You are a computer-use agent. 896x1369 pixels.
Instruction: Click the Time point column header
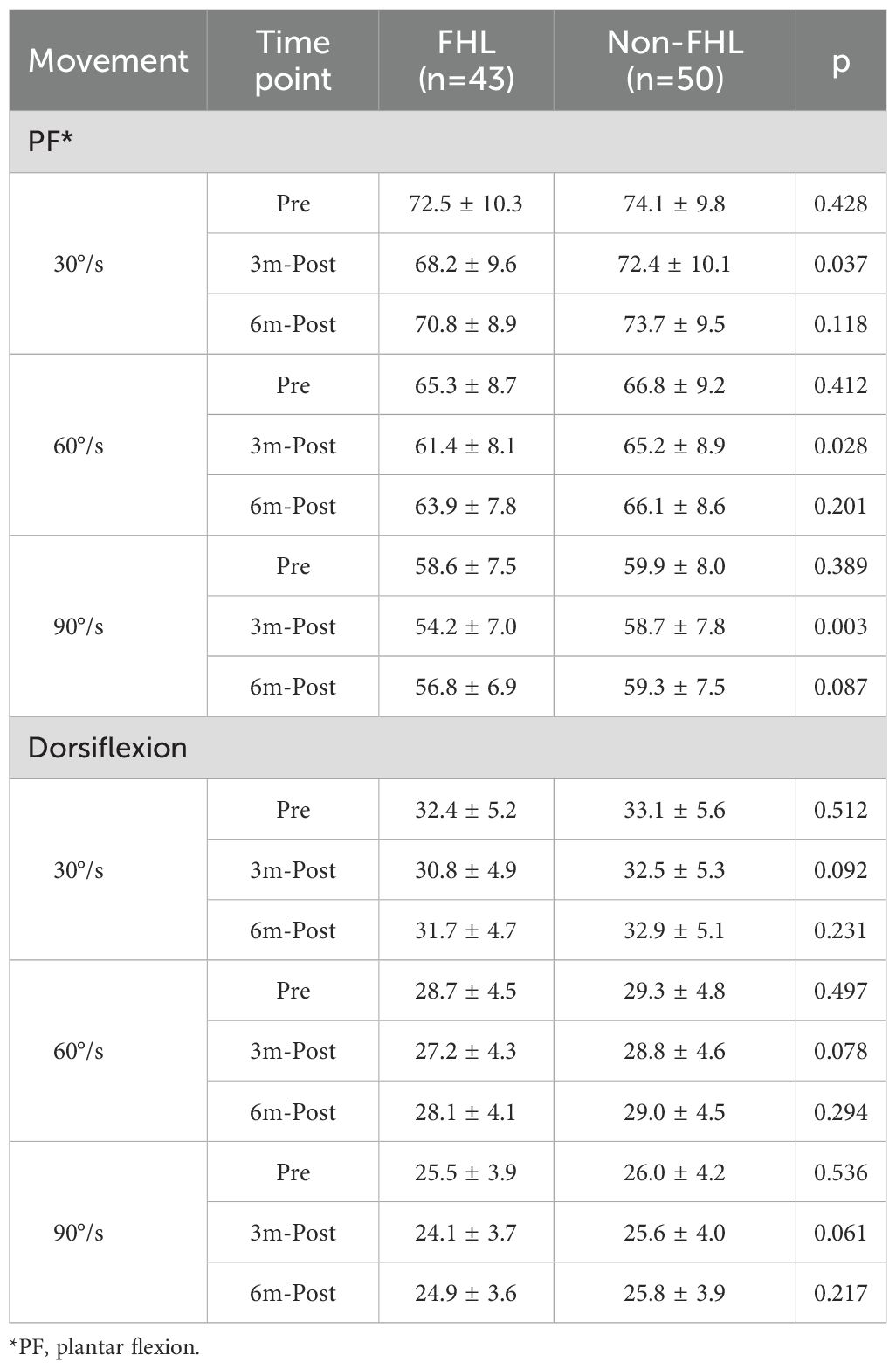pyautogui.click(x=293, y=60)
